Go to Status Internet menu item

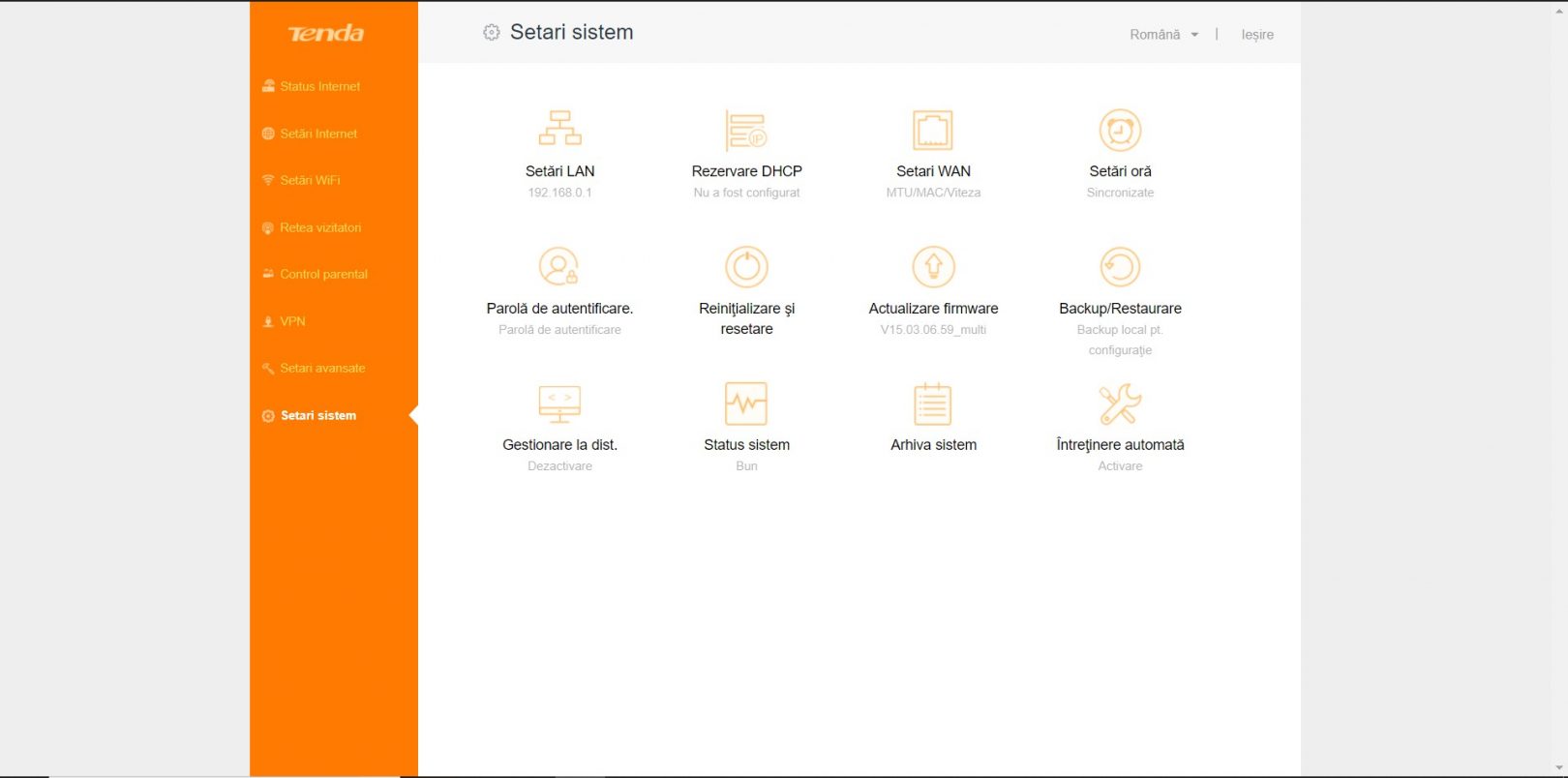(319, 86)
